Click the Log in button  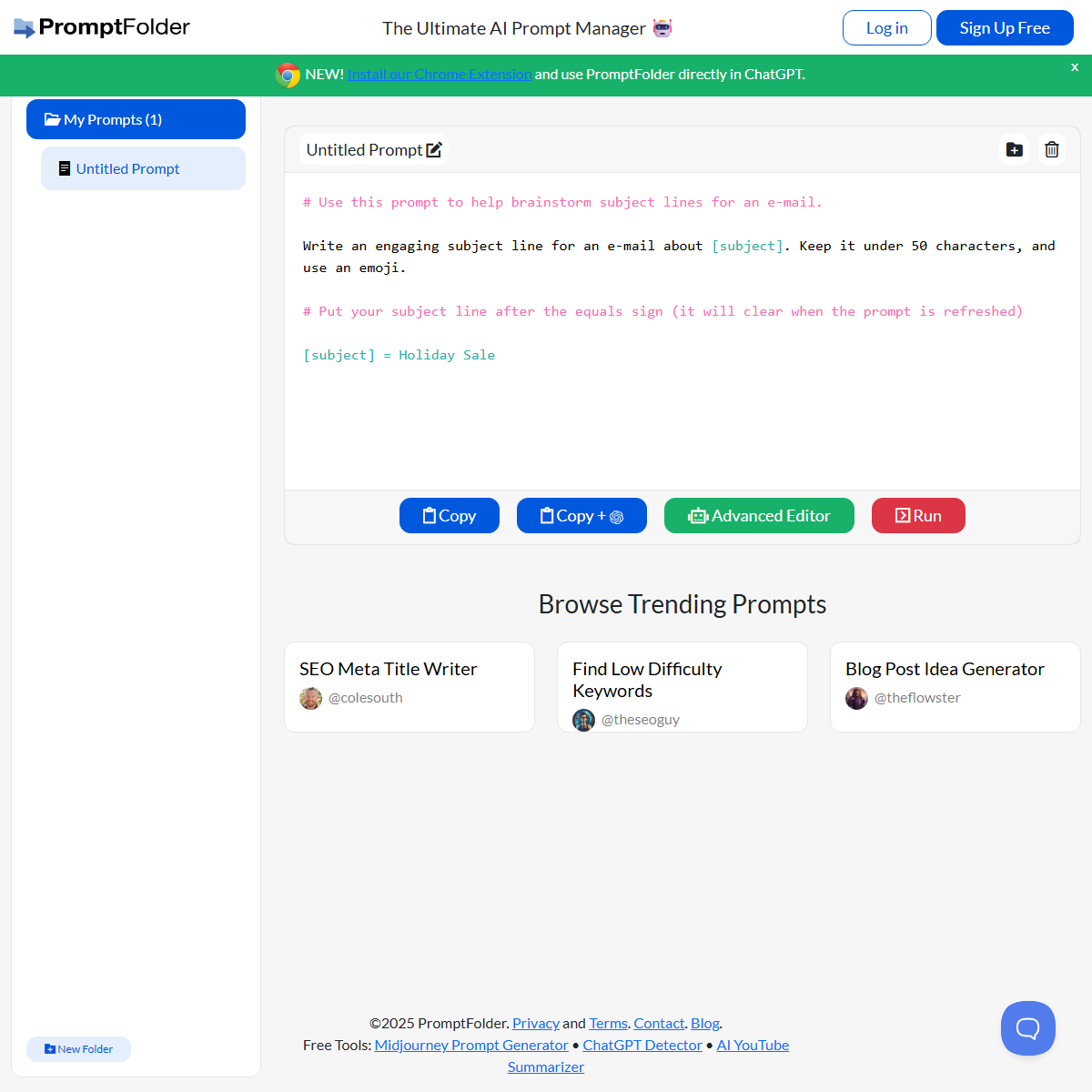(887, 28)
